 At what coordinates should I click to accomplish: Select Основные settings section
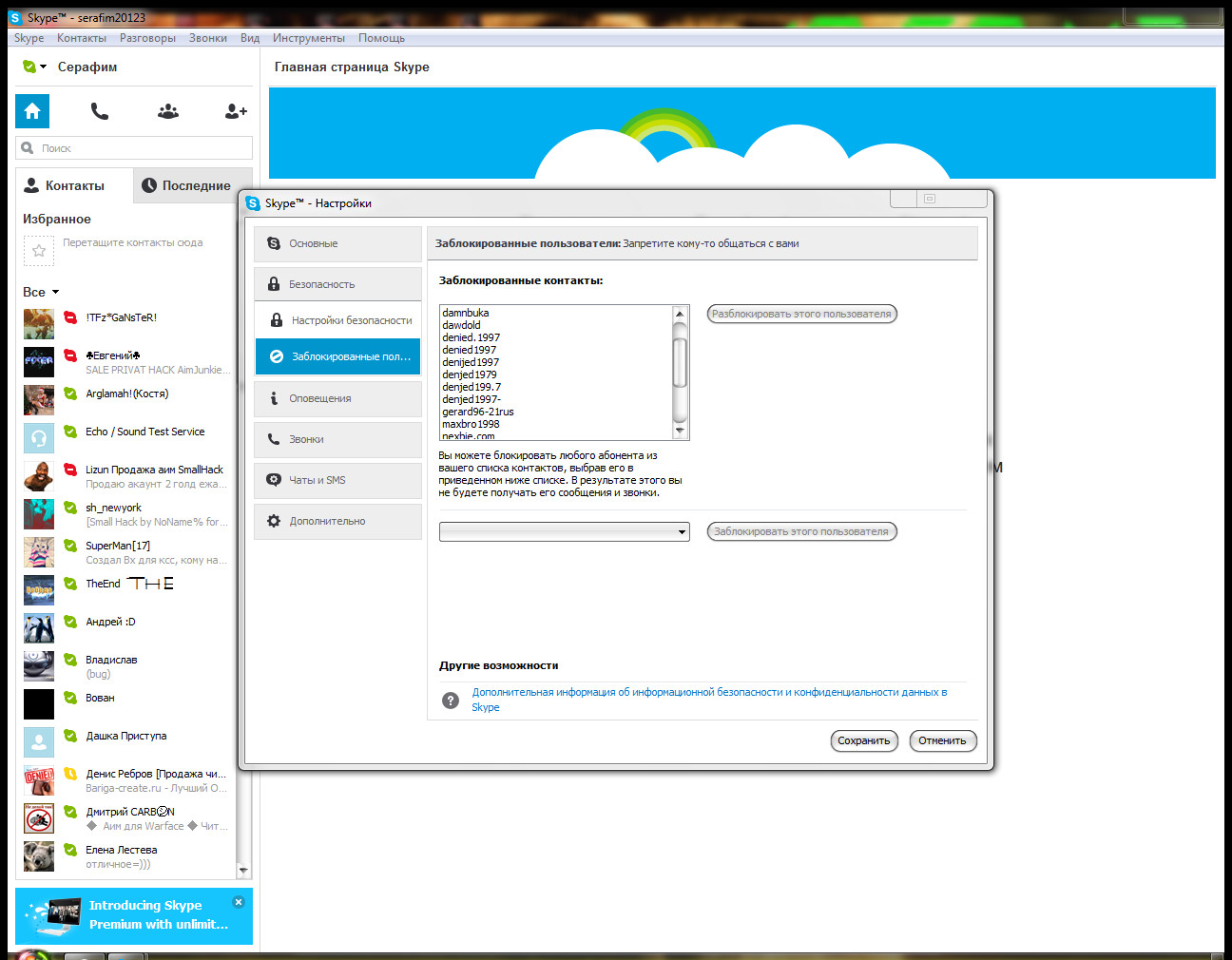tap(337, 244)
